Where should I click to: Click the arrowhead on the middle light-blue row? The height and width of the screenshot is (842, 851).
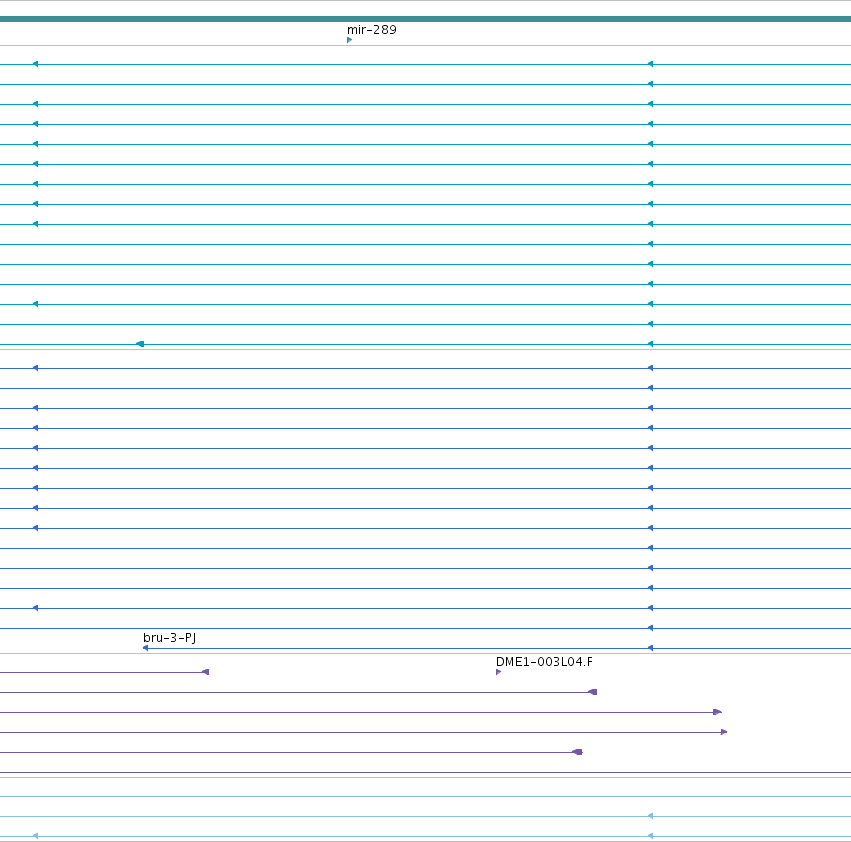tap(650, 816)
